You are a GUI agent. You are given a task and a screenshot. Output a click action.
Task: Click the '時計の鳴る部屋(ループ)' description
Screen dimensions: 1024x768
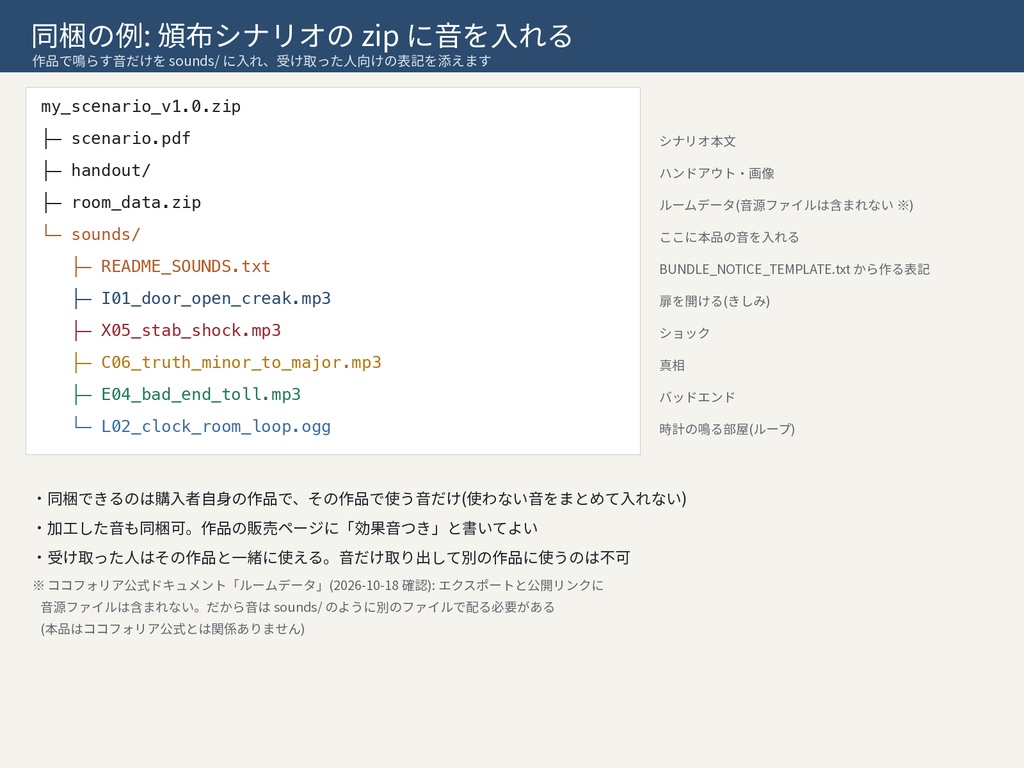727,429
